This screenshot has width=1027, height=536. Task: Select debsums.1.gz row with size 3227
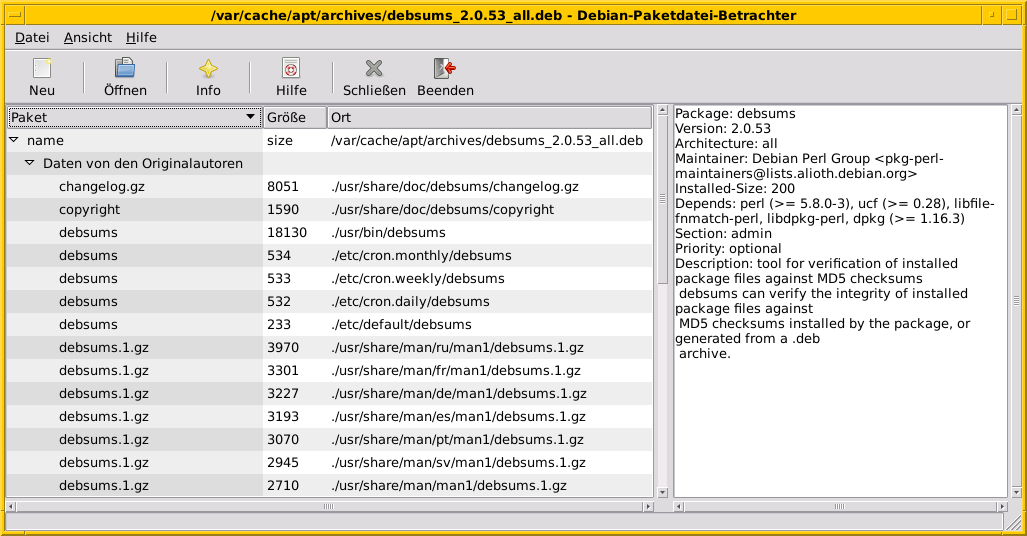click(329, 393)
